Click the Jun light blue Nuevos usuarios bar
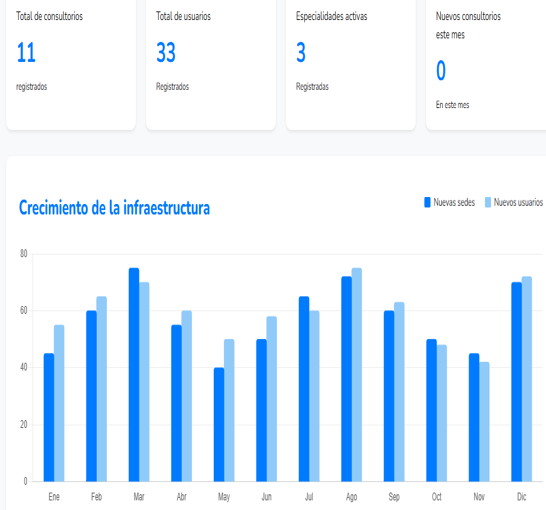The image size is (546, 510). [272, 399]
